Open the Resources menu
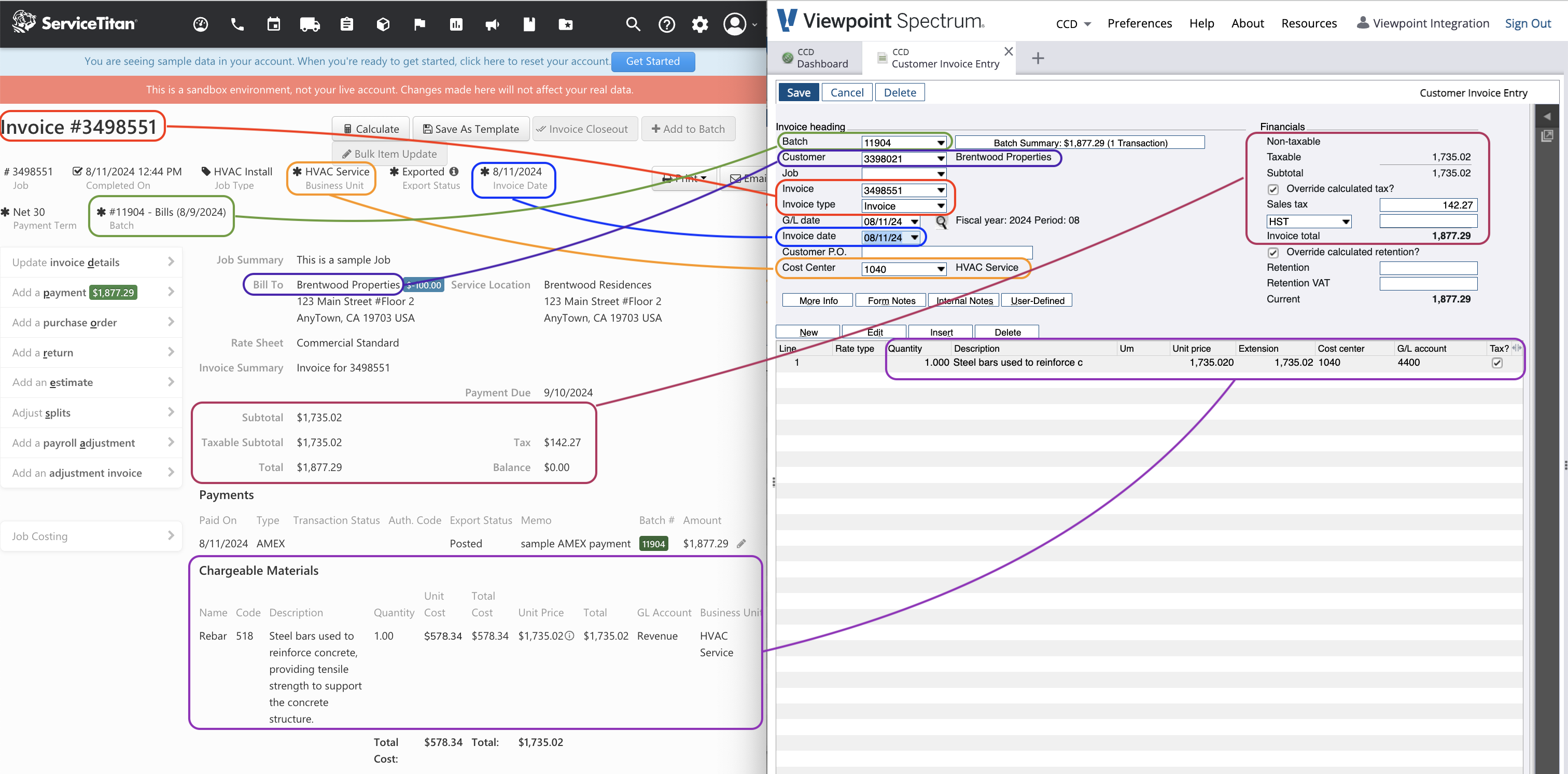Image resolution: width=1568 pixels, height=774 pixels. click(x=1309, y=23)
